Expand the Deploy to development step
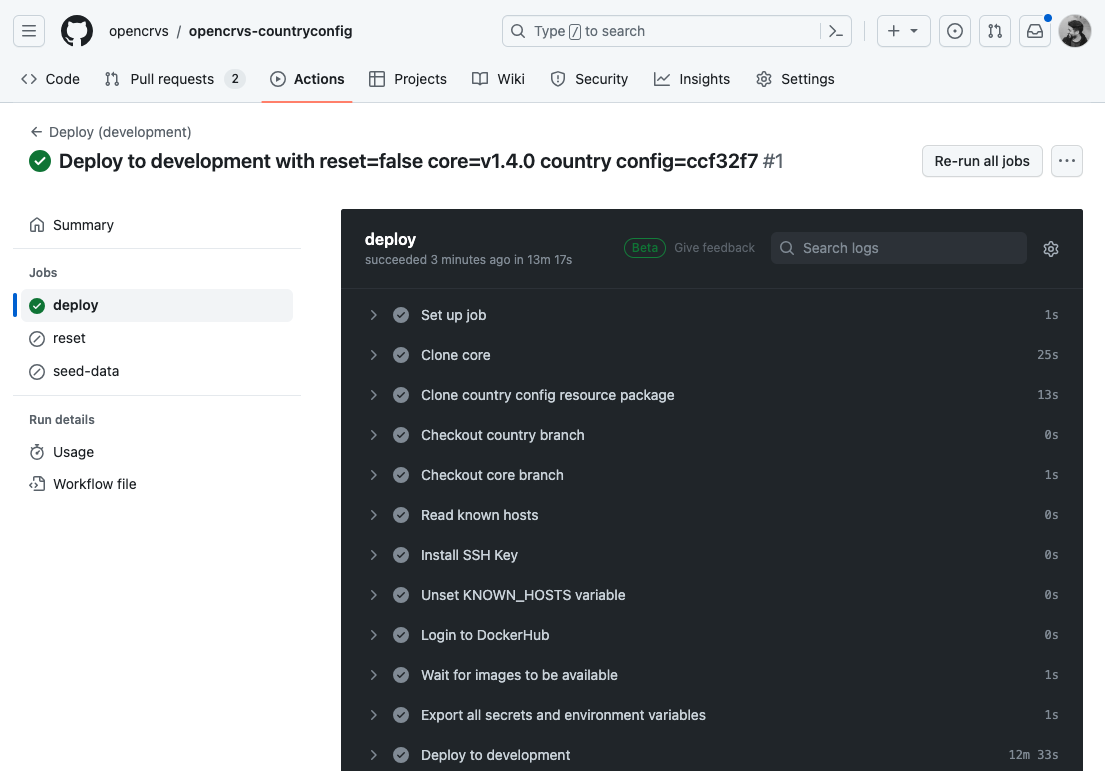 pyautogui.click(x=374, y=755)
